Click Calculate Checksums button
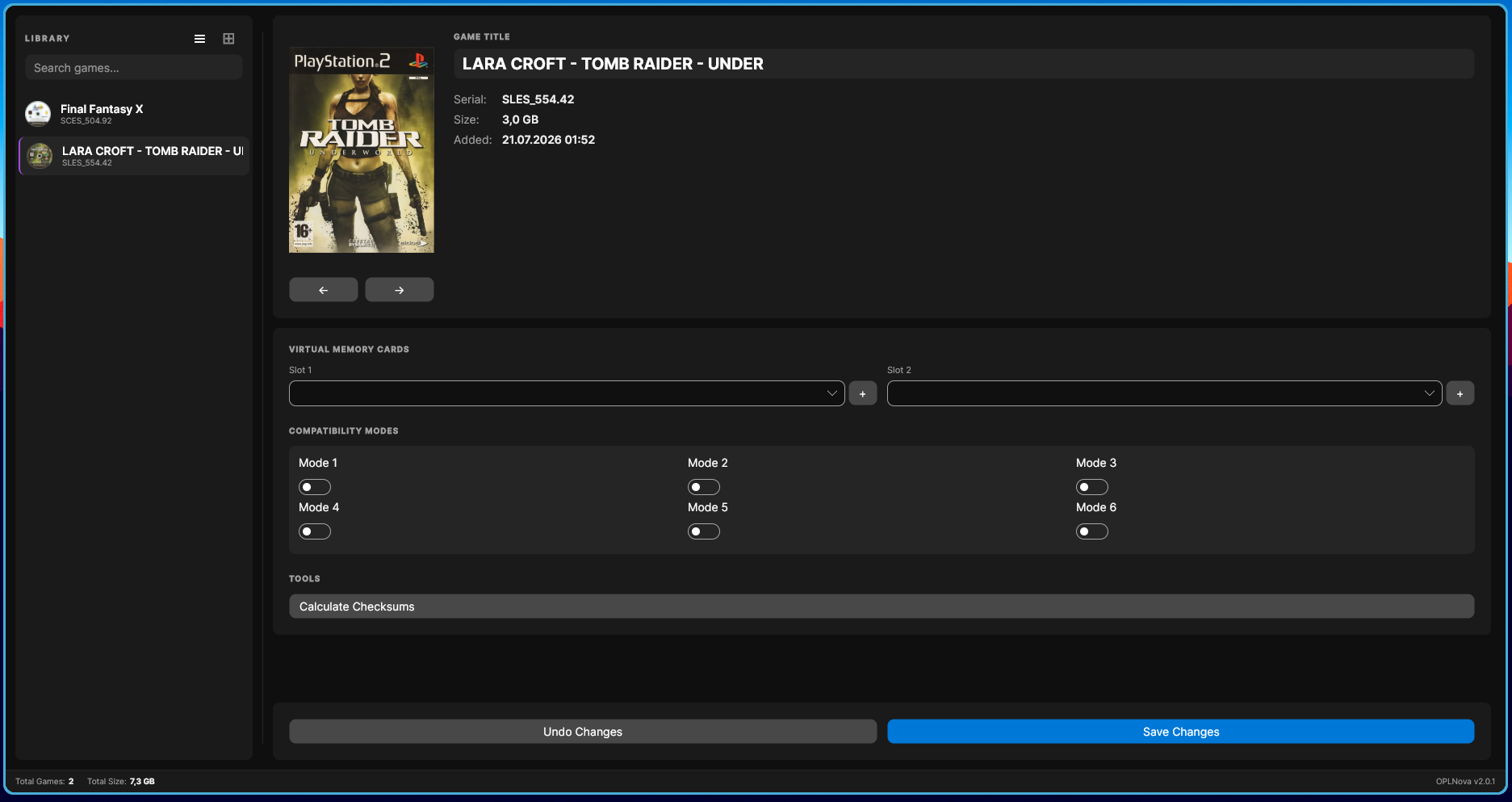 [882, 607]
